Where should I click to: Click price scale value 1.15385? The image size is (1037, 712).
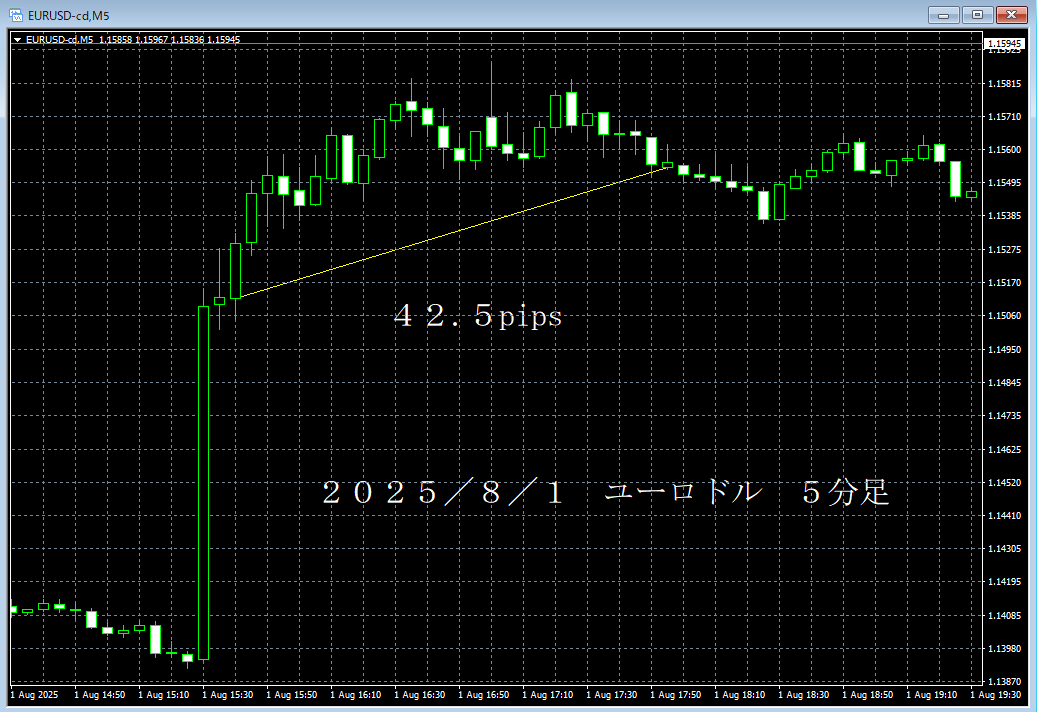[x=1004, y=216]
